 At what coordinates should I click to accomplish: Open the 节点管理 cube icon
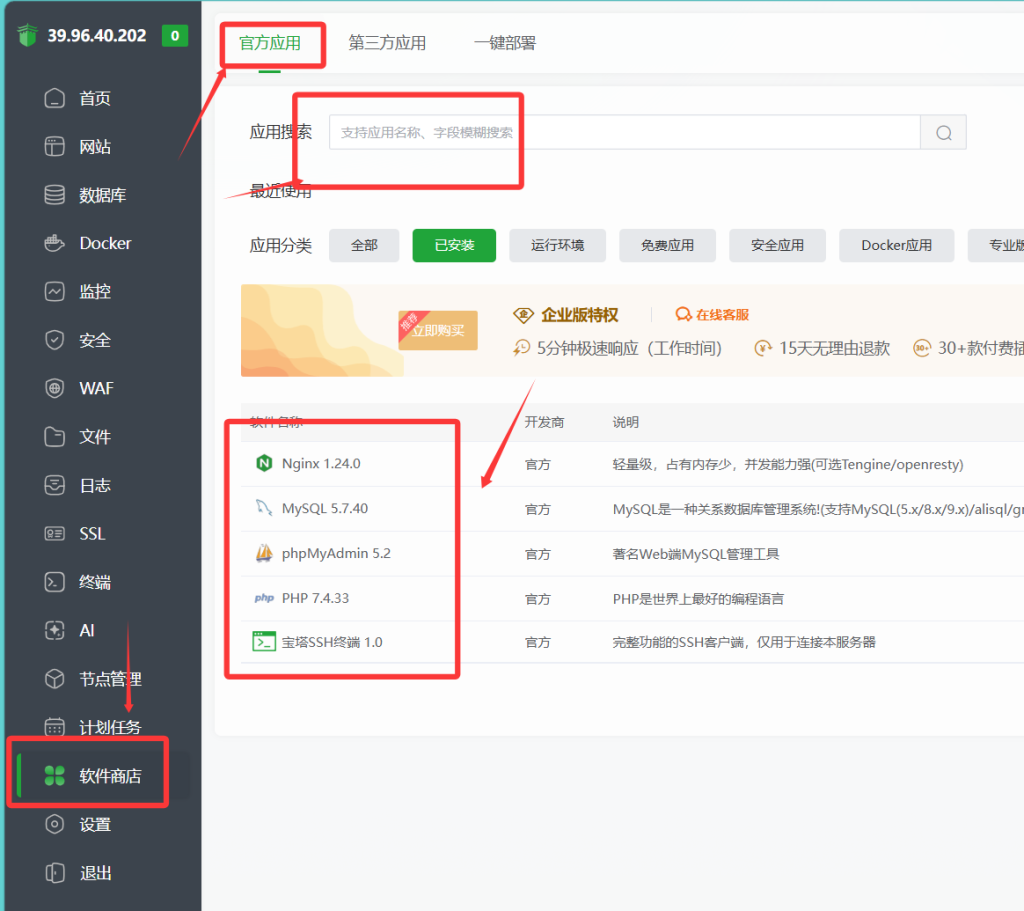coord(55,679)
